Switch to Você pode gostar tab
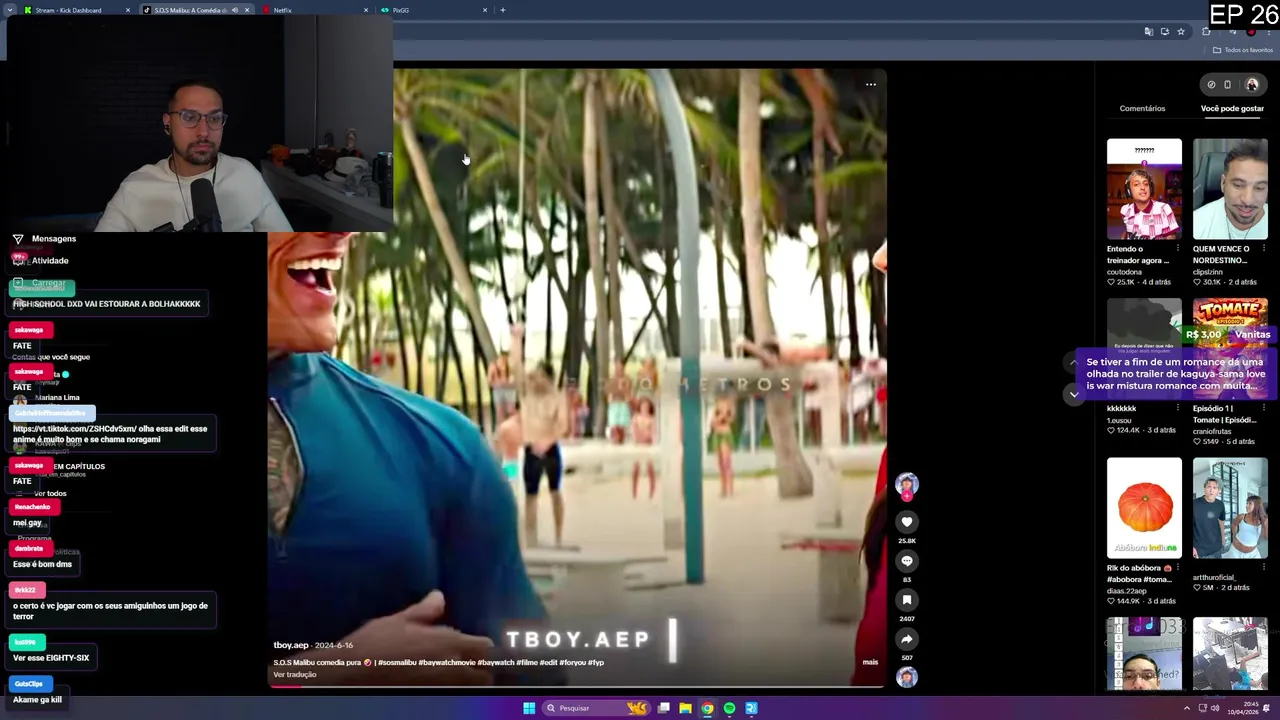 coord(1232,108)
